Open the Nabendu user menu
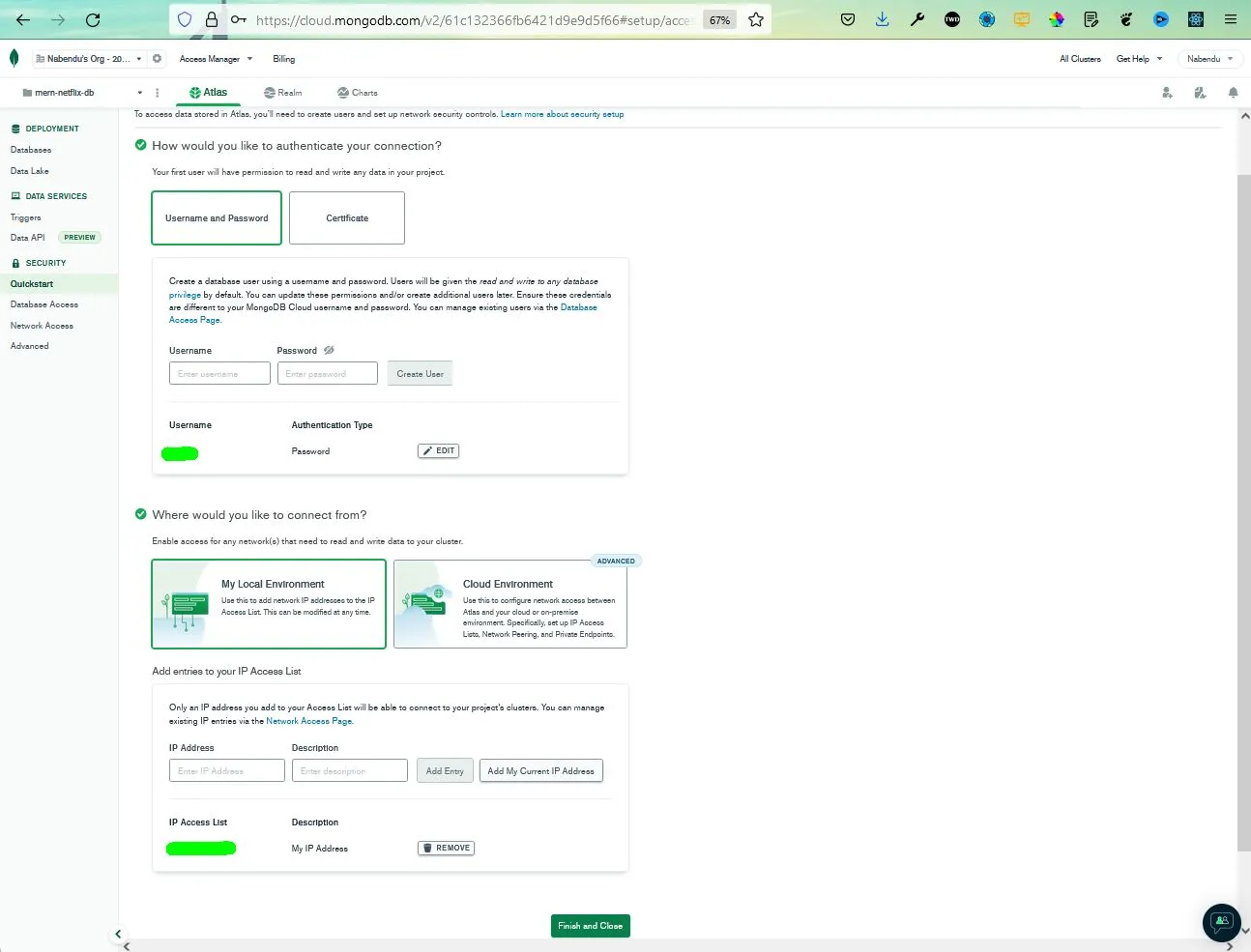1251x952 pixels. (x=1209, y=58)
